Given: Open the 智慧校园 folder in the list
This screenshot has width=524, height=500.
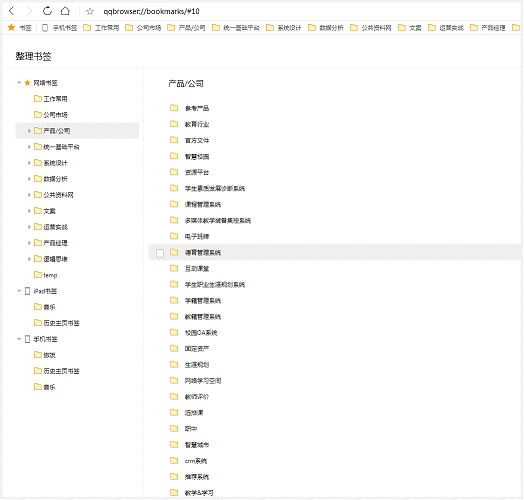Looking at the screenshot, I should pos(190,156).
